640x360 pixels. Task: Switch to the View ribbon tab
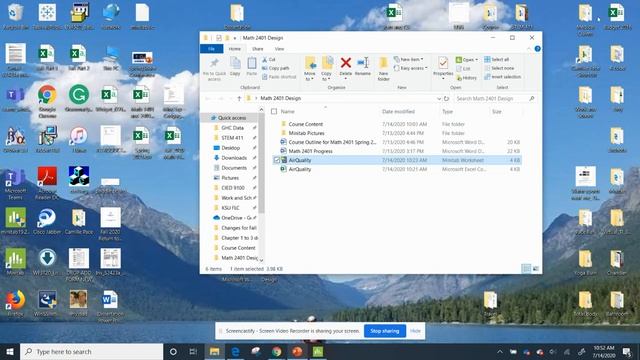point(279,49)
